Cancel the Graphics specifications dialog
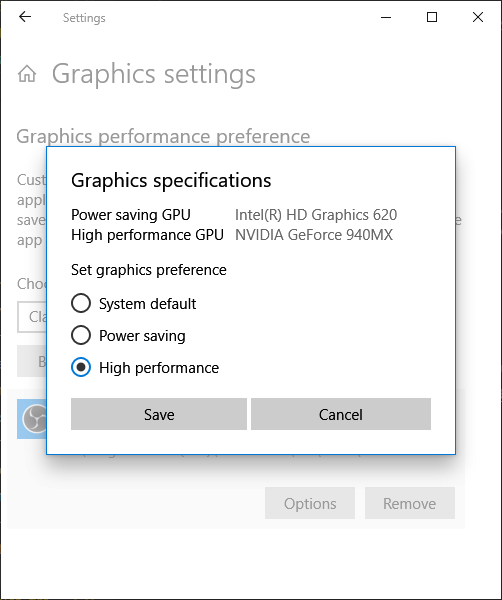Screen dimensions: 502x600 pyautogui.click(x=341, y=414)
